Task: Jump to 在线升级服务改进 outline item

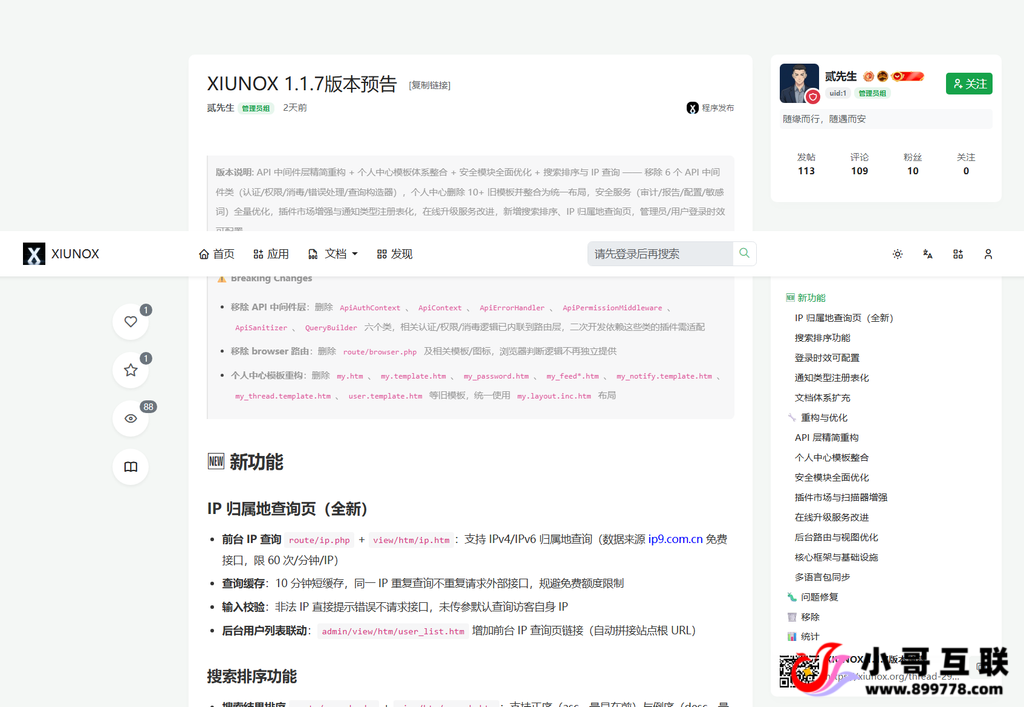Action: pyautogui.click(x=831, y=517)
